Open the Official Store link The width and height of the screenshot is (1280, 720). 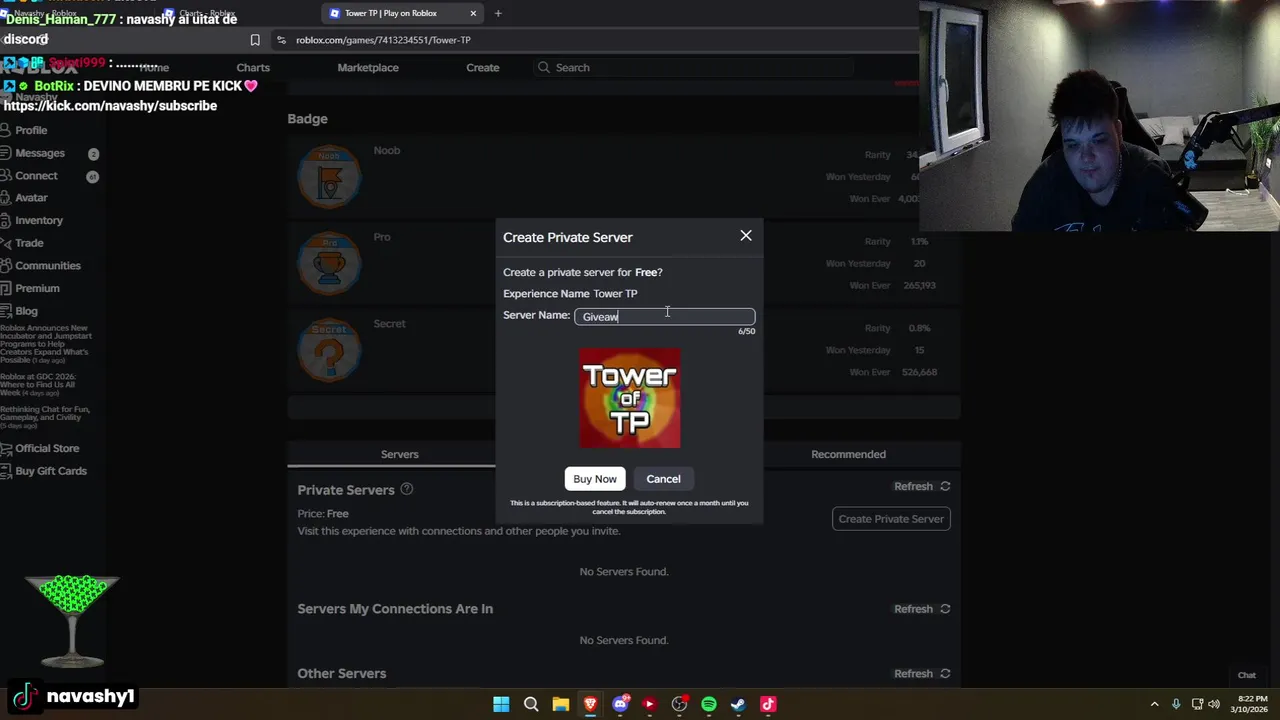pyautogui.click(x=47, y=449)
